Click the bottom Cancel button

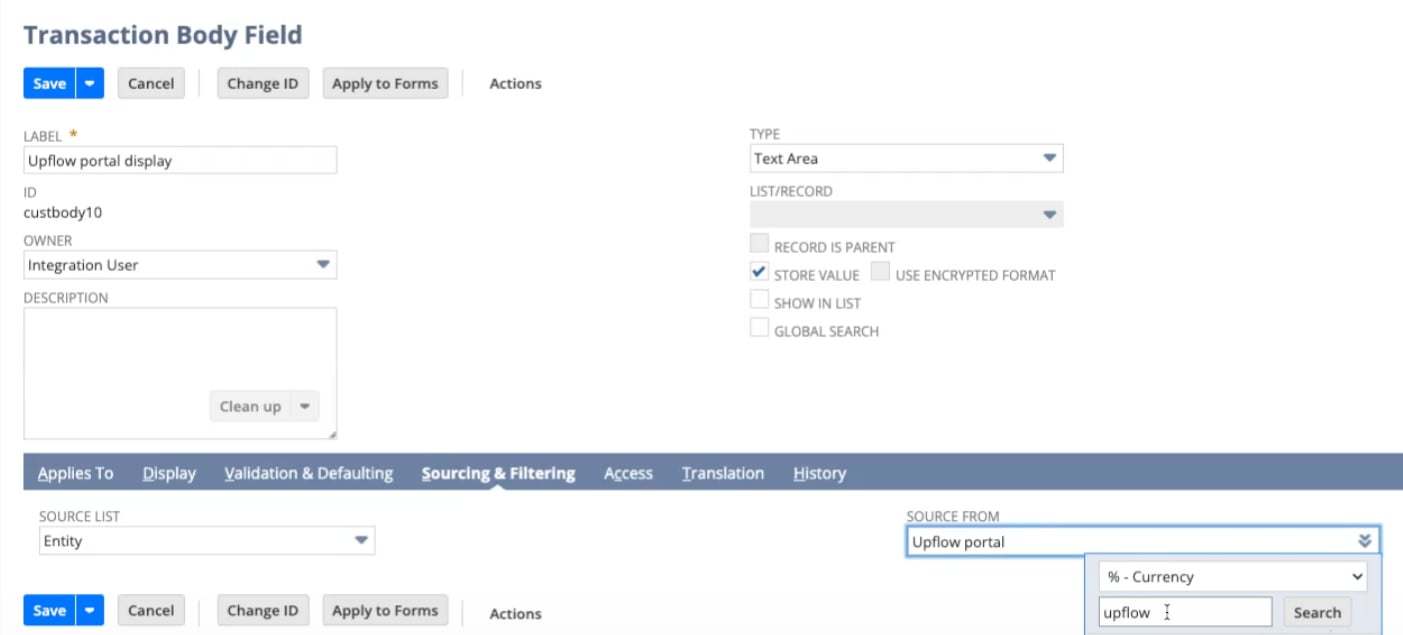click(x=151, y=610)
